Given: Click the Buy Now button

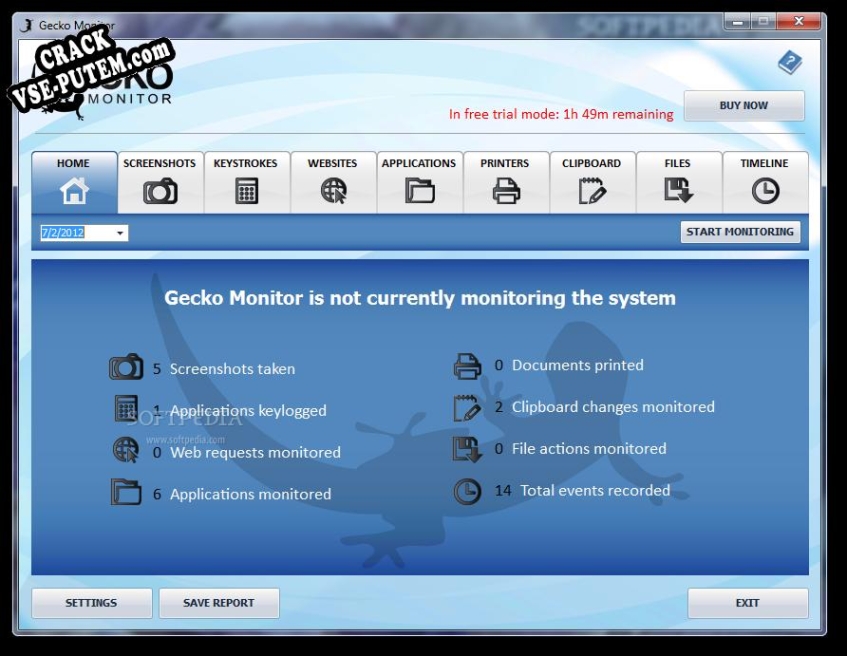Looking at the screenshot, I should click(744, 106).
